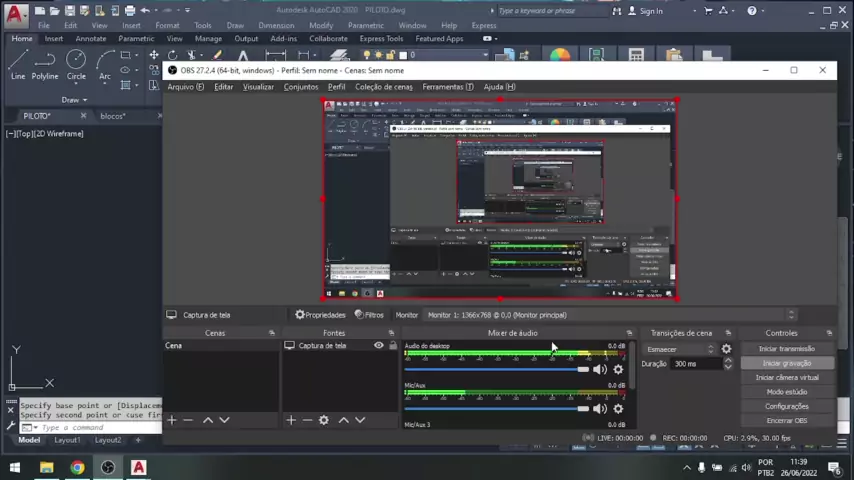Toggle lock on Captura de tela source
Screen dimensions: 854x480
(393, 346)
